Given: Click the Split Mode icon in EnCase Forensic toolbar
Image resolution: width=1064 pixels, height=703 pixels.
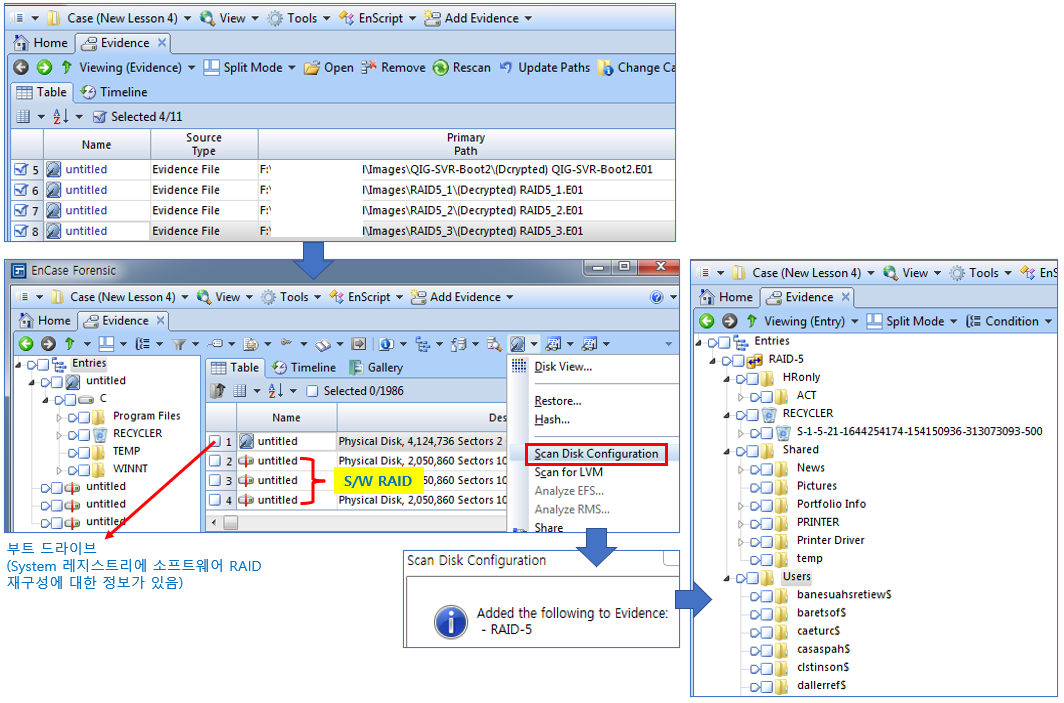Looking at the screenshot, I should coord(107,343).
